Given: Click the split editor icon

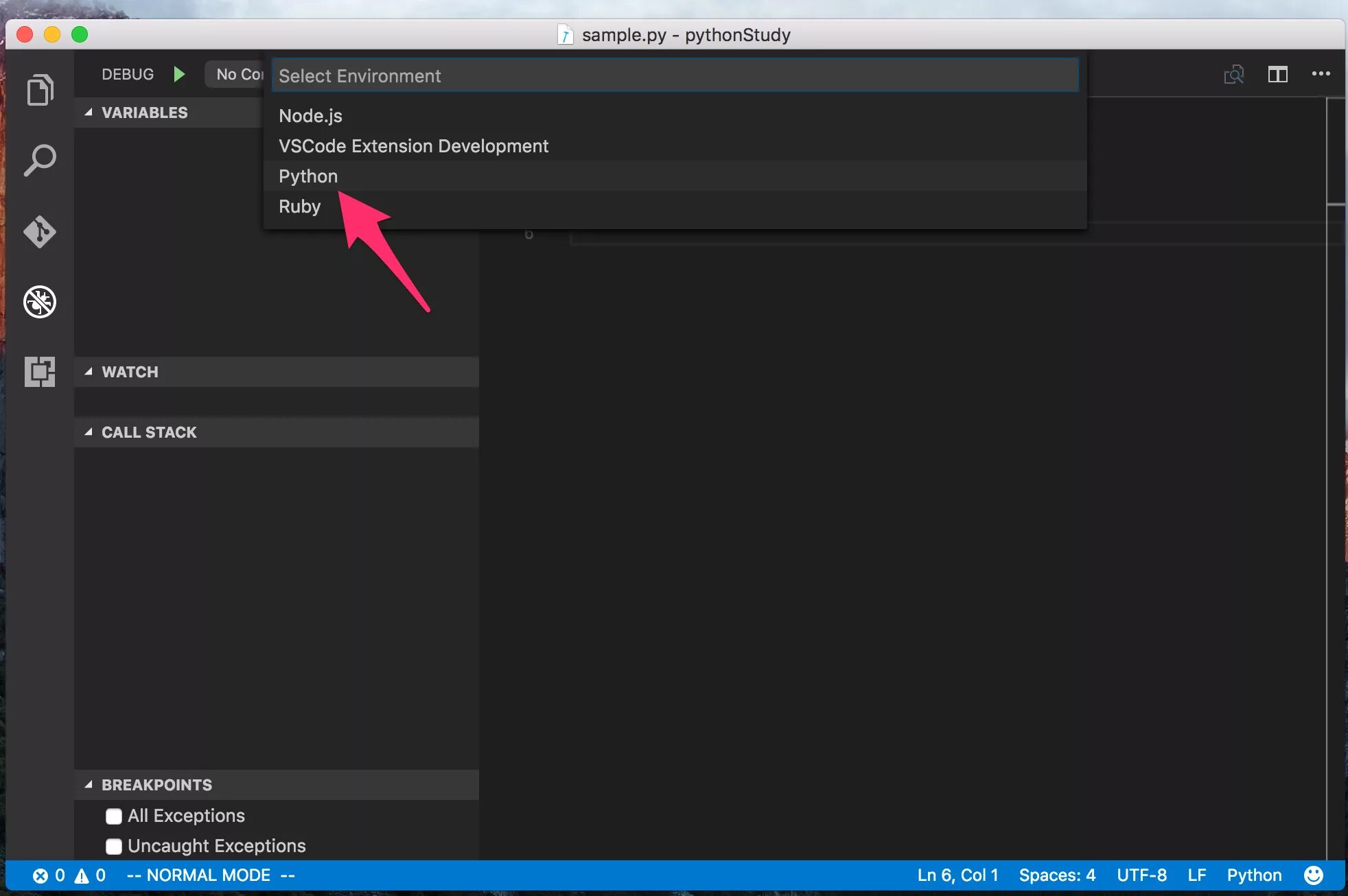Looking at the screenshot, I should [x=1277, y=74].
